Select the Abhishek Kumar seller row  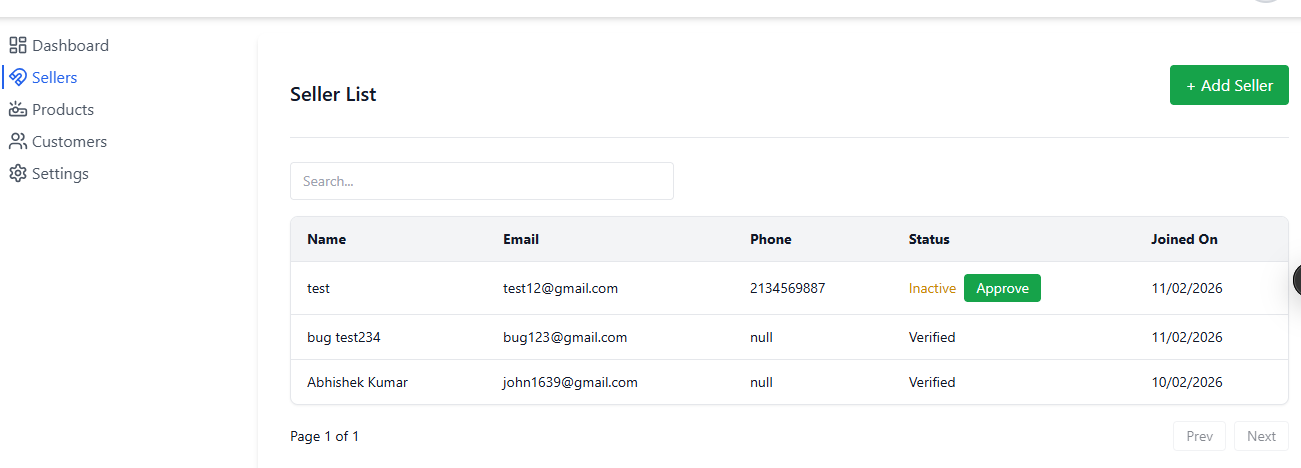[x=357, y=382]
